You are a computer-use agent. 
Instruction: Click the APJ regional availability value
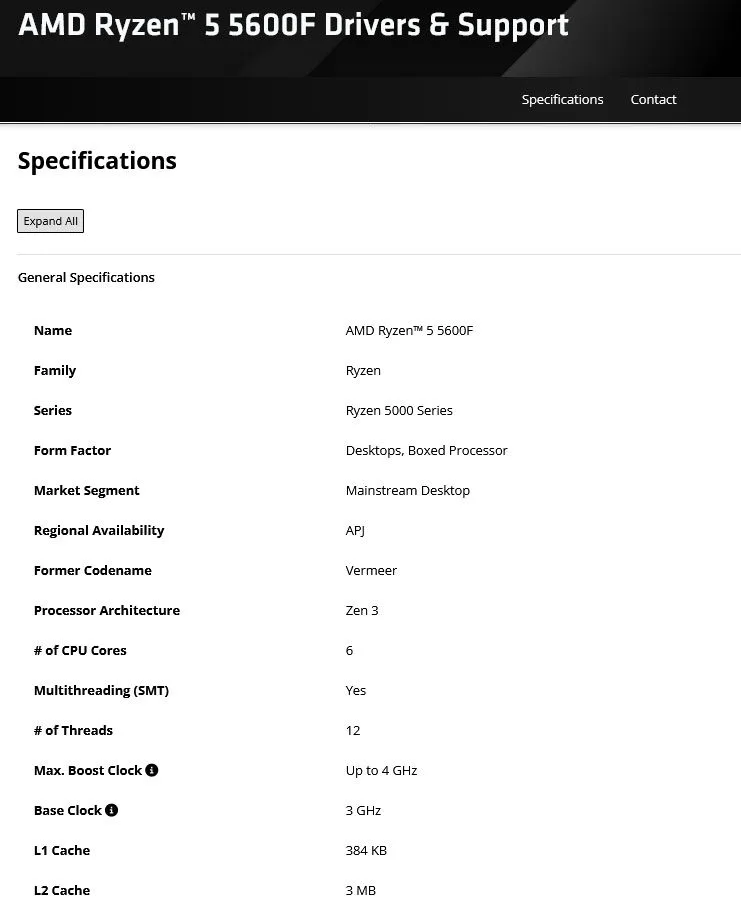click(x=355, y=530)
